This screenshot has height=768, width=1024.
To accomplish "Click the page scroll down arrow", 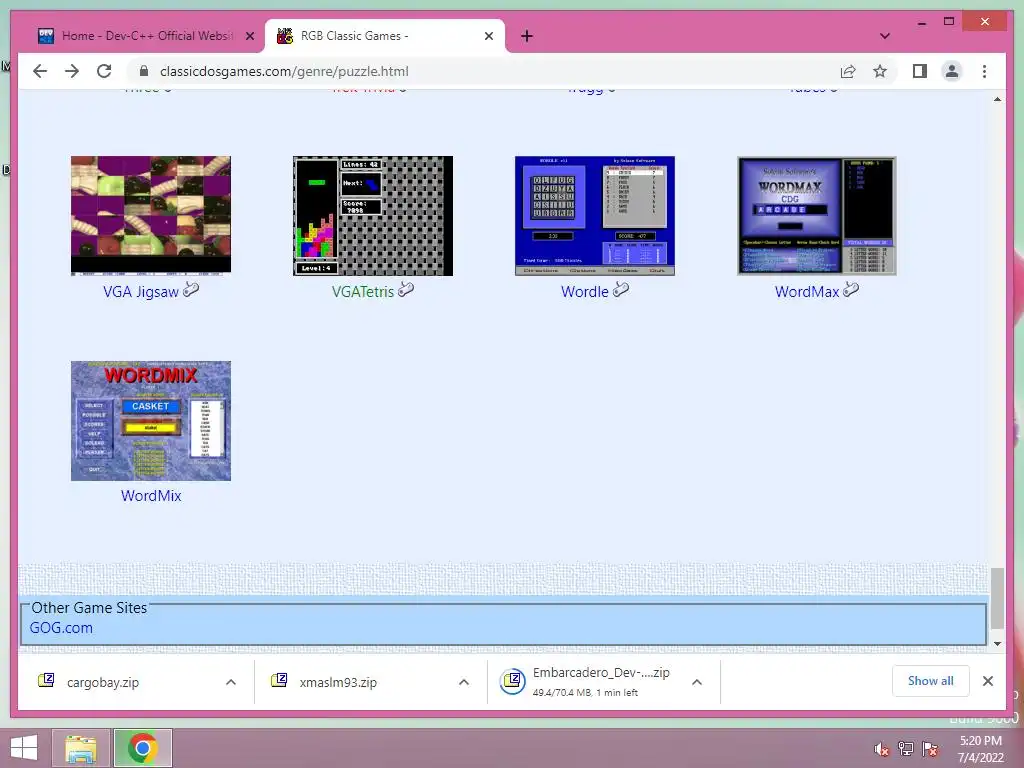I will click(997, 643).
